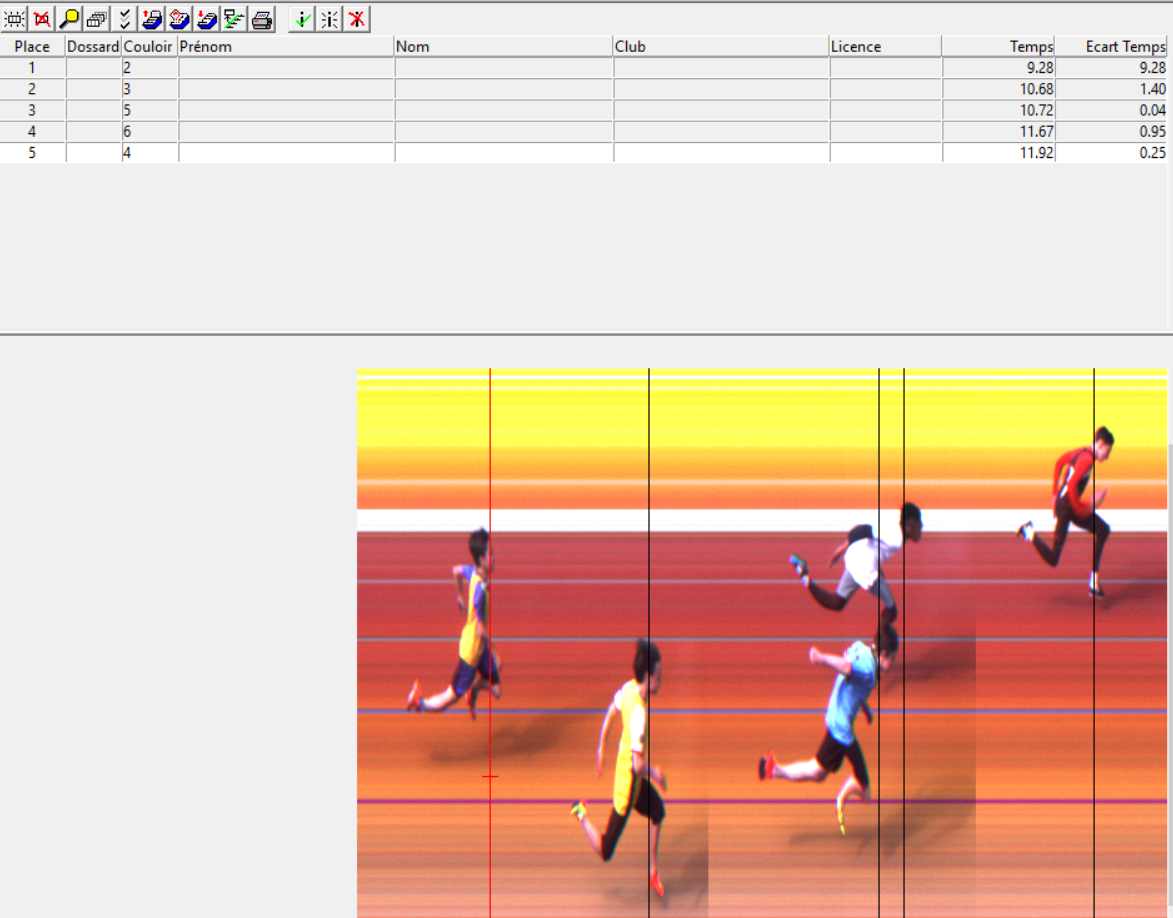1173x918 pixels.
Task: Click the Ecart Temps value 0.04
Action: 1112,110
